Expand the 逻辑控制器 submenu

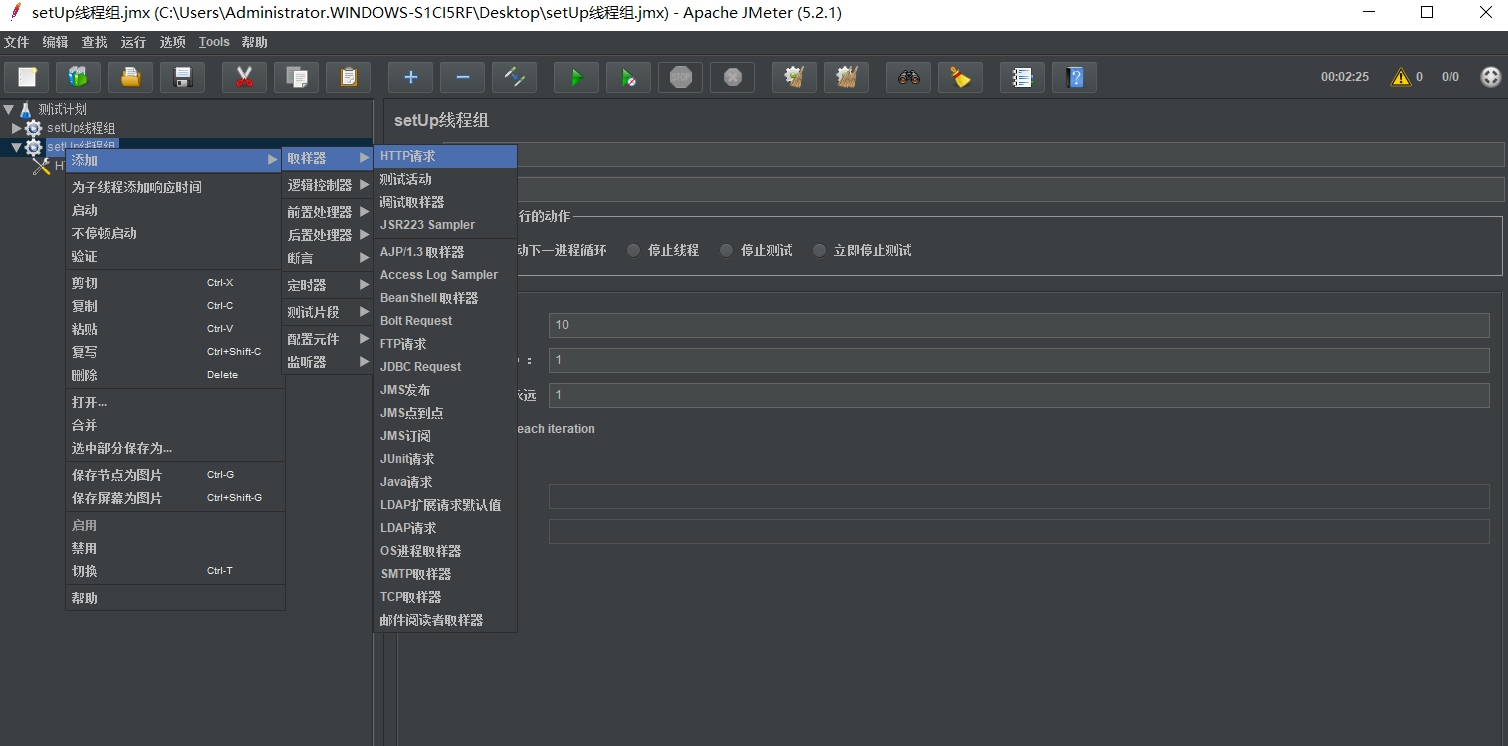coord(328,185)
